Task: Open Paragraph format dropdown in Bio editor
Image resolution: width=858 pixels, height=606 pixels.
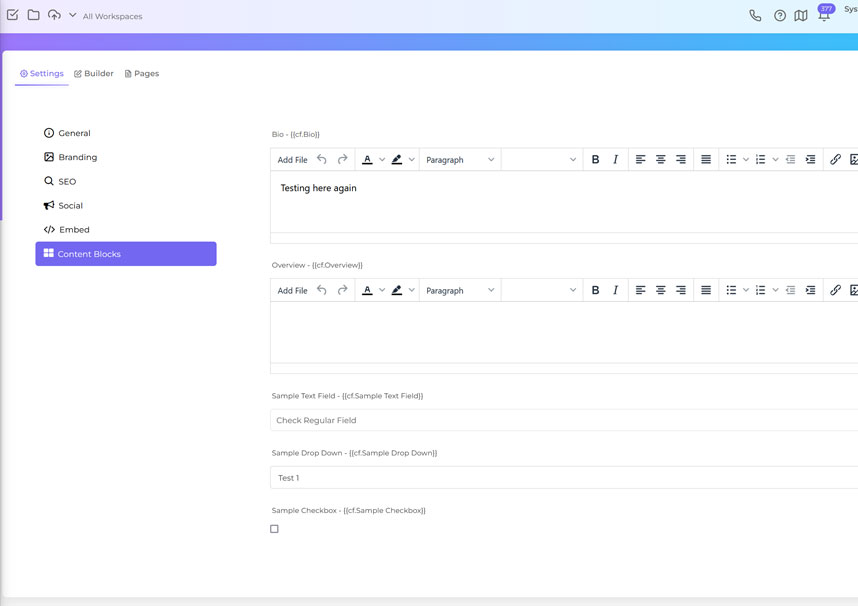Action: (459, 160)
